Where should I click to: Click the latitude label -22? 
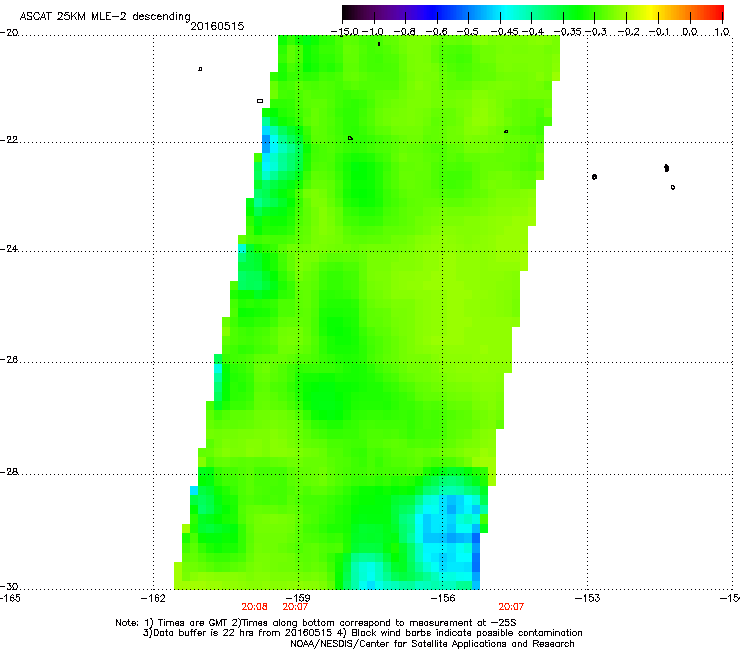click(9, 140)
